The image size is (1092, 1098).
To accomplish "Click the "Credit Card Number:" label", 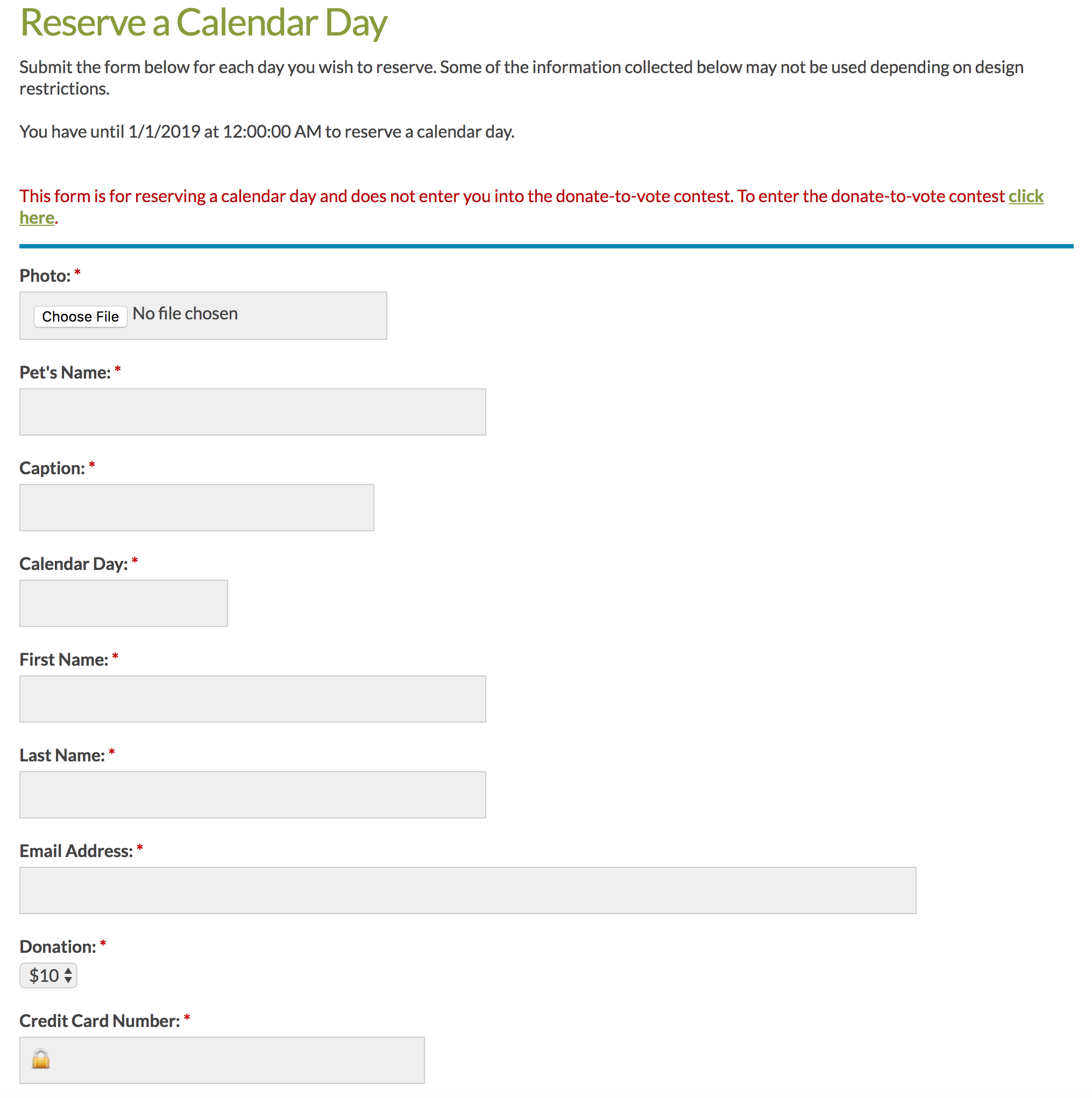I will pos(100,1021).
